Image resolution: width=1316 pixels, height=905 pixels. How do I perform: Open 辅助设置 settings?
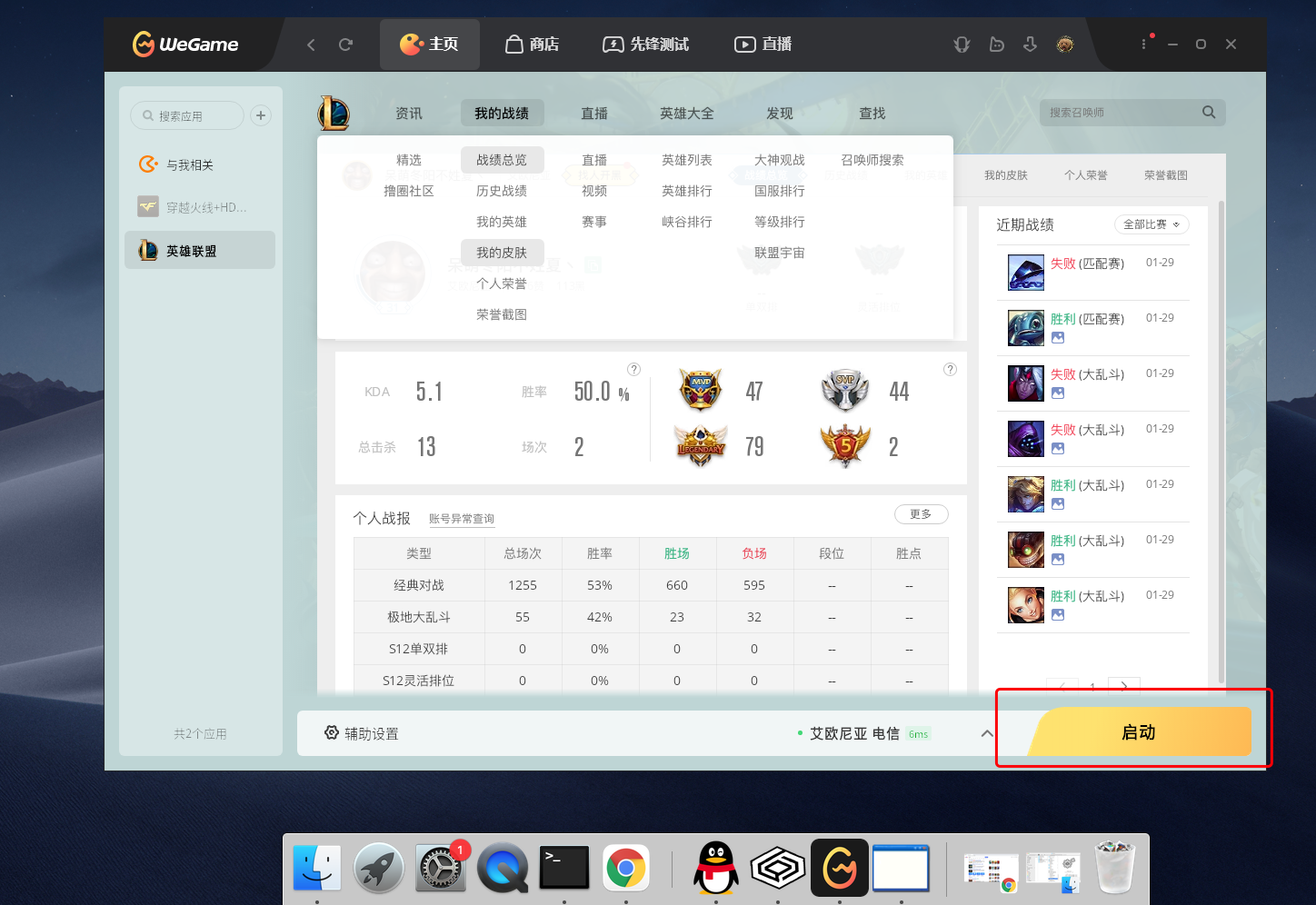pos(362,733)
